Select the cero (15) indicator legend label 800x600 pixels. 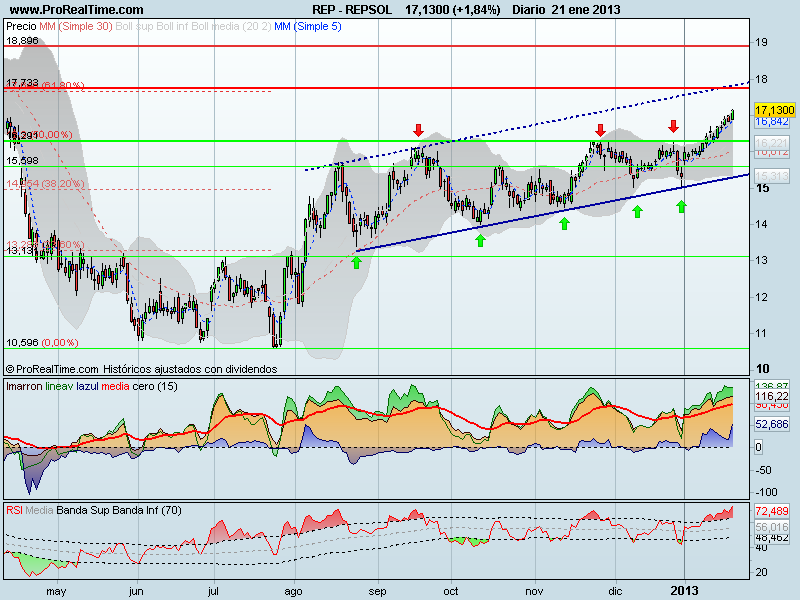point(155,386)
